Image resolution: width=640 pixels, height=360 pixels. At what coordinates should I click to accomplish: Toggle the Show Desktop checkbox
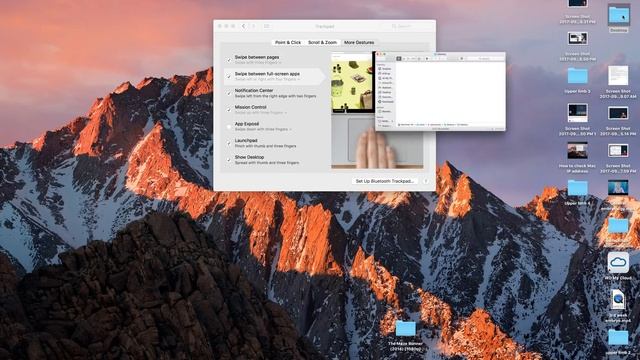229,160
